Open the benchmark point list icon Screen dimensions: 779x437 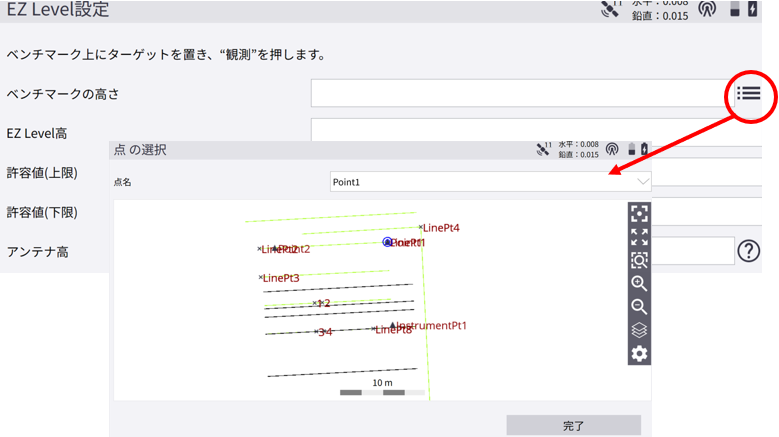point(748,93)
